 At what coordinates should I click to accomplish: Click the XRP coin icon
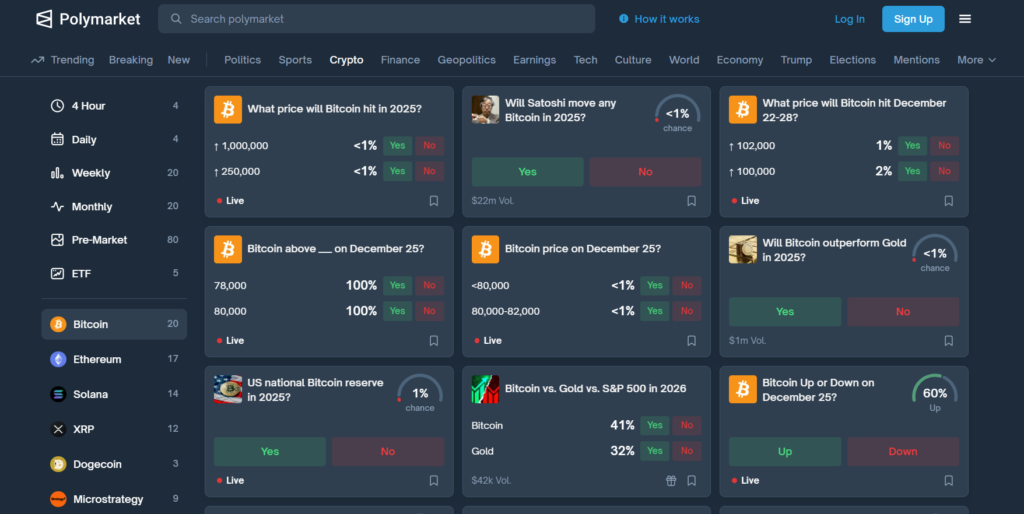pyautogui.click(x=58, y=429)
